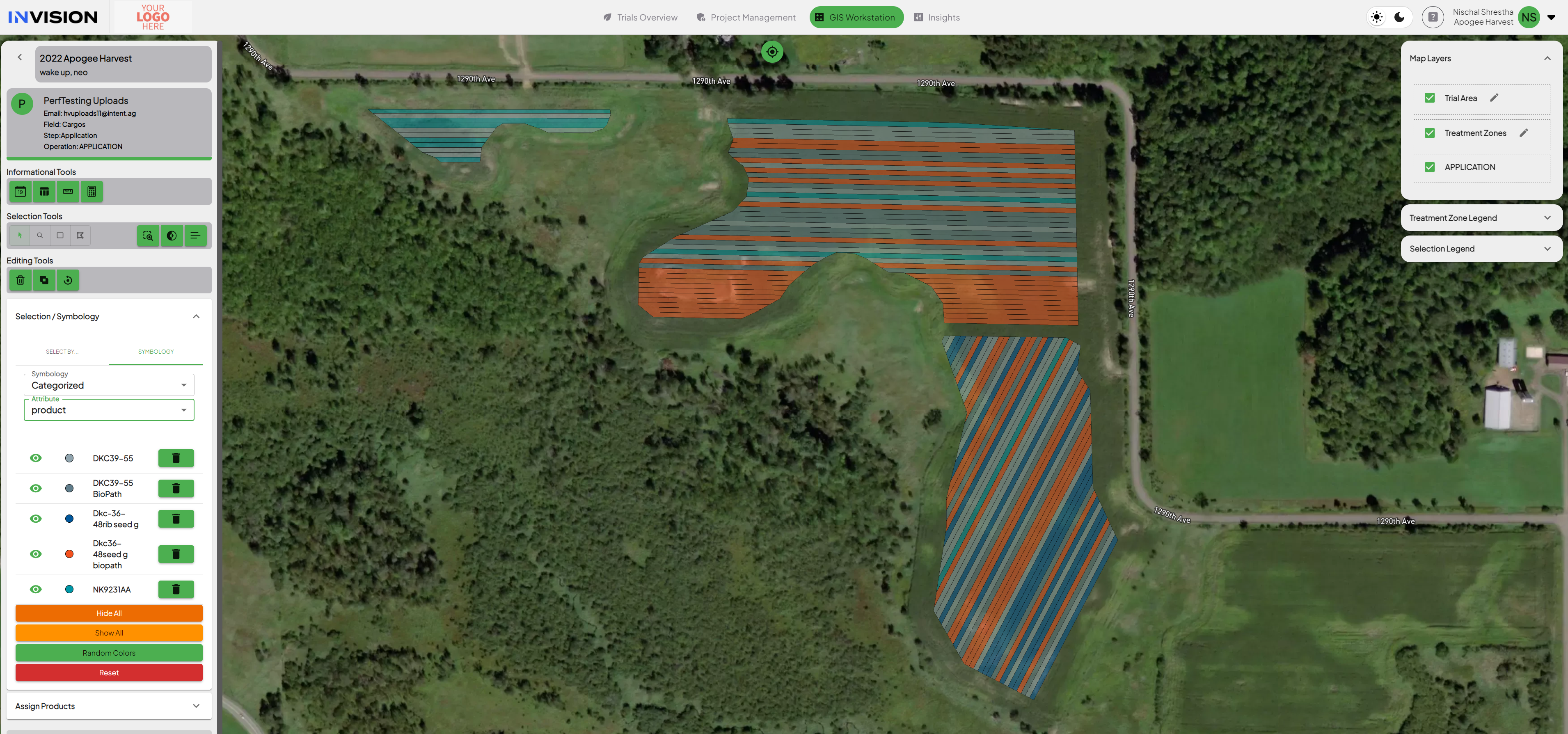This screenshot has height=734, width=1568.
Task: Click the red Reset button
Action: tap(109, 672)
